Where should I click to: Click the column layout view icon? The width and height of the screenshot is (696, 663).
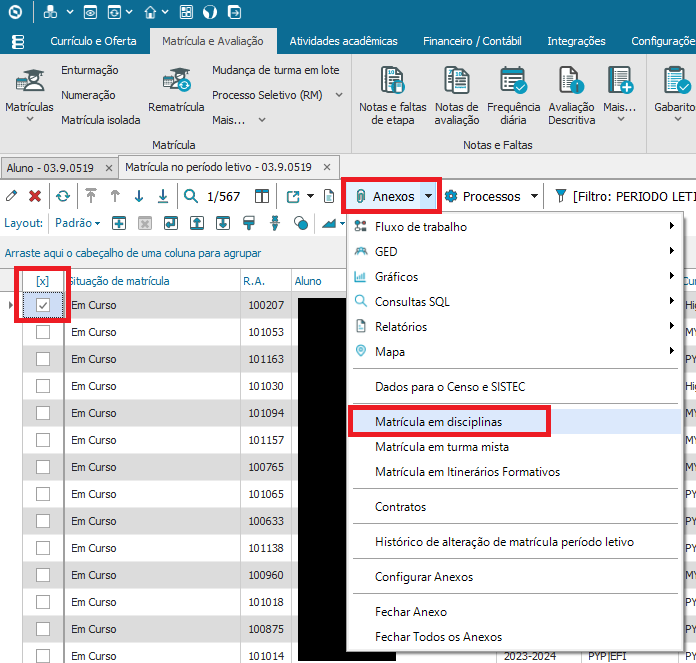click(x=262, y=196)
